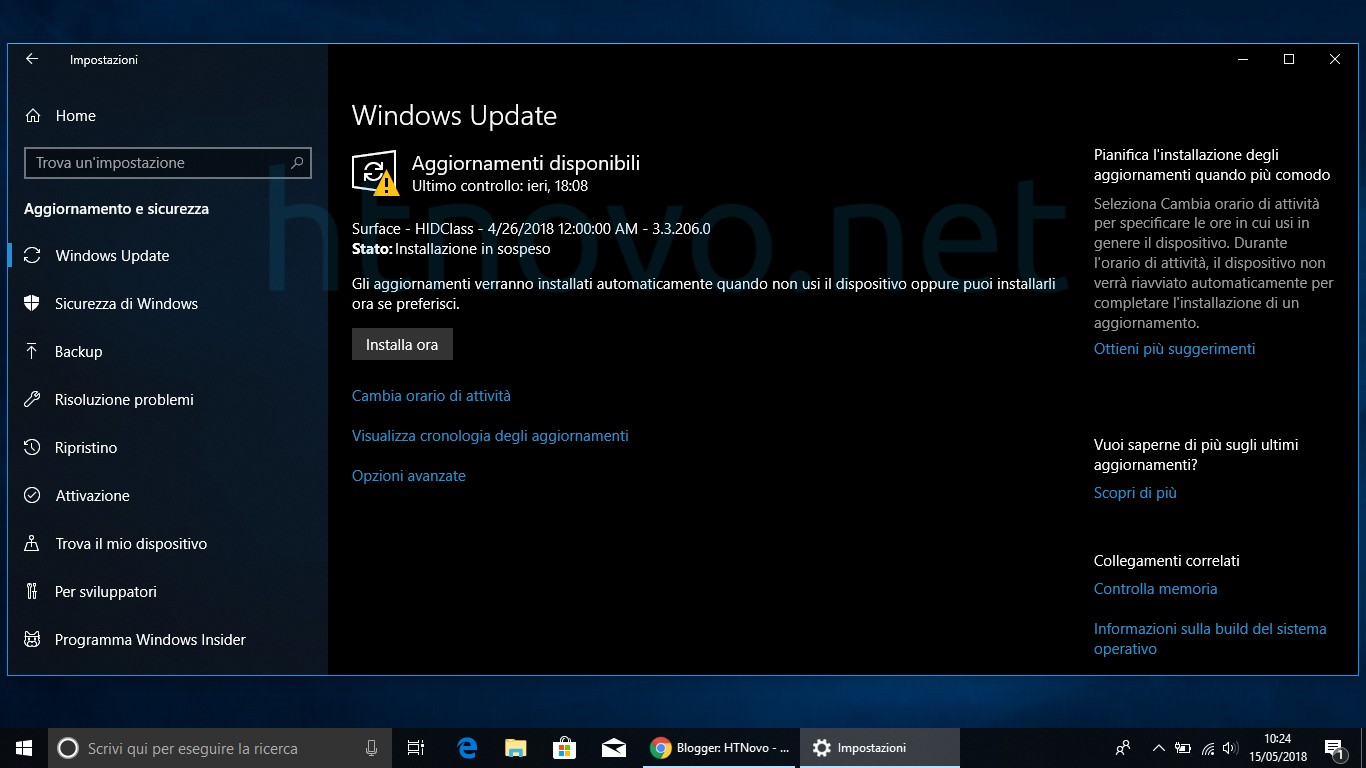Image resolution: width=1366 pixels, height=768 pixels.
Task: Focus 'Scrivi qui per eseguire la ricerca' box
Action: (x=220, y=748)
